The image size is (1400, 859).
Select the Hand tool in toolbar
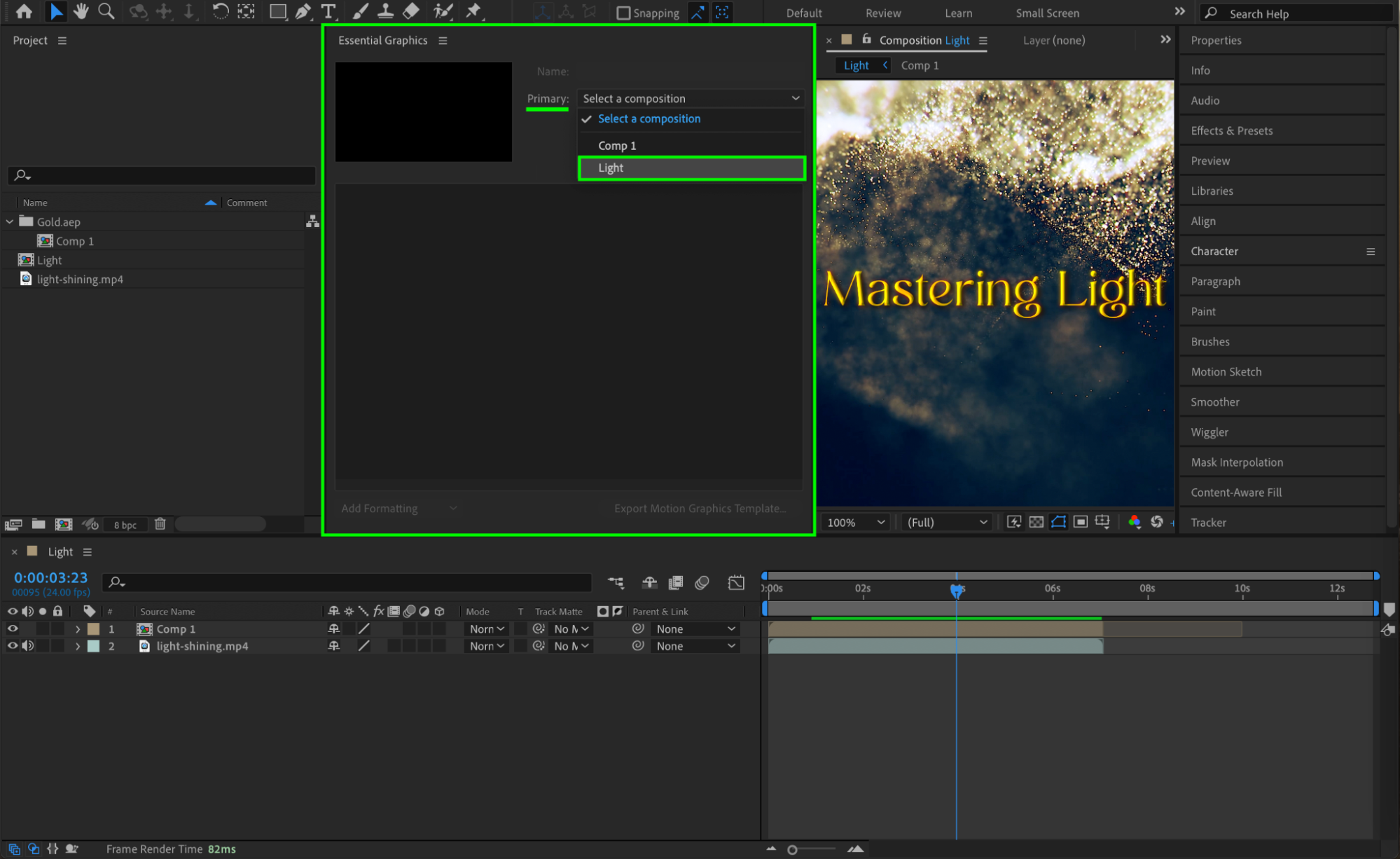point(81,11)
